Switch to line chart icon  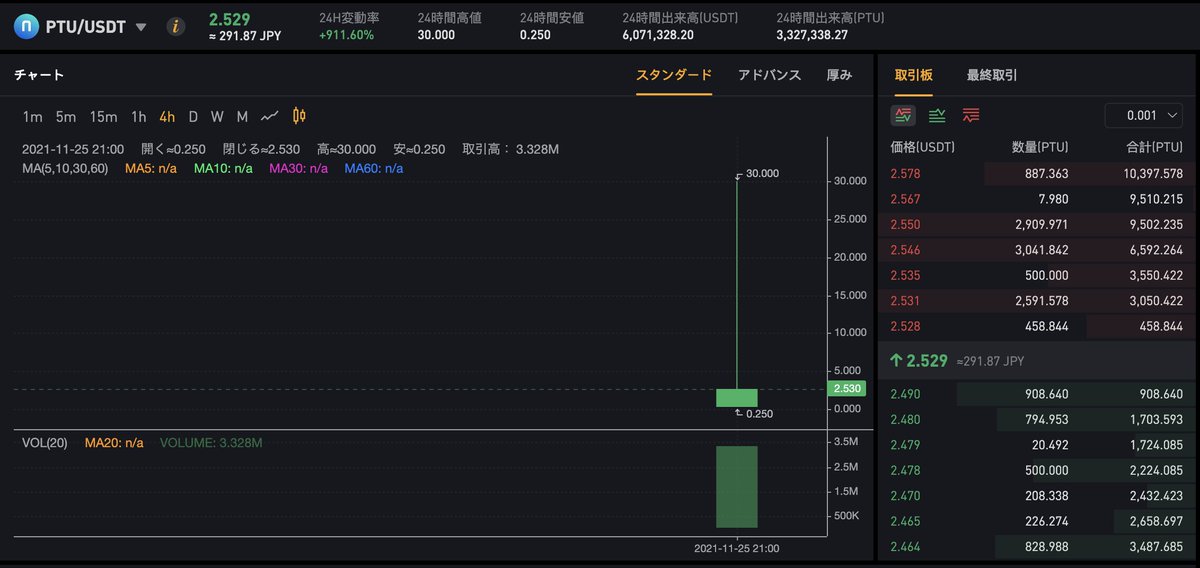[x=270, y=116]
